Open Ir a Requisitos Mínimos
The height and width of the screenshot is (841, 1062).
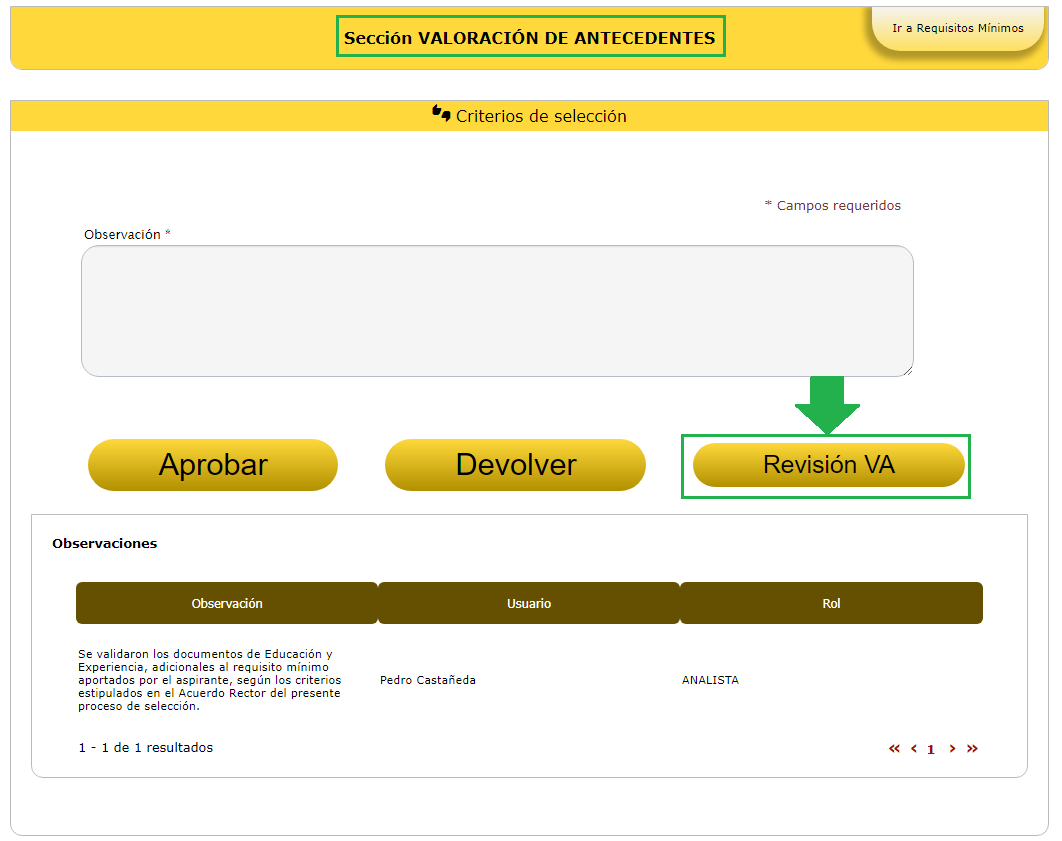coord(957,28)
